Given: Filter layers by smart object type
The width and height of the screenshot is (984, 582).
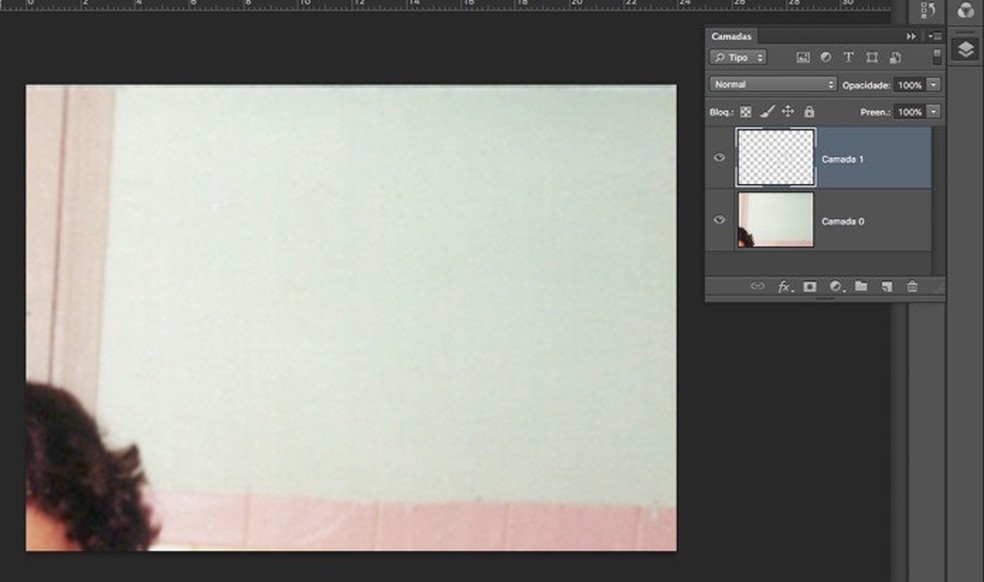Looking at the screenshot, I should 896,57.
